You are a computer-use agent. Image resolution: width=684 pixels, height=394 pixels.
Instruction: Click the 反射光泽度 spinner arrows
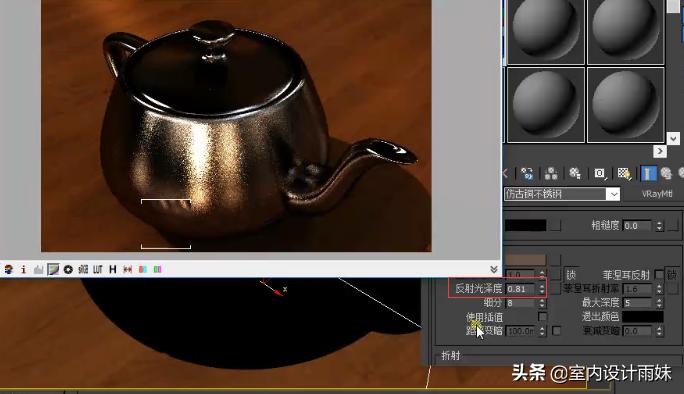click(542, 289)
